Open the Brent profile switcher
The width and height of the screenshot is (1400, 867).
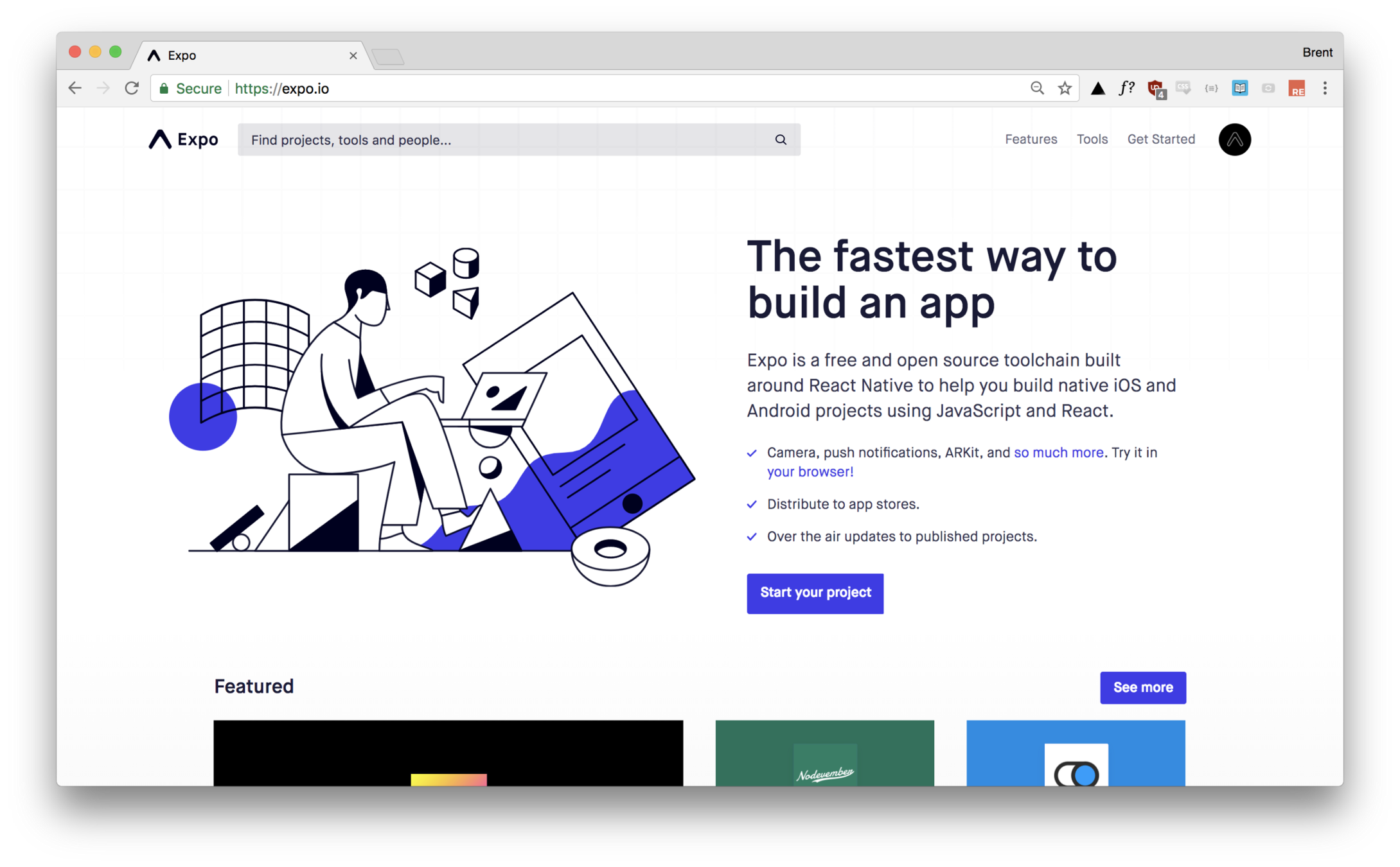[x=1316, y=53]
